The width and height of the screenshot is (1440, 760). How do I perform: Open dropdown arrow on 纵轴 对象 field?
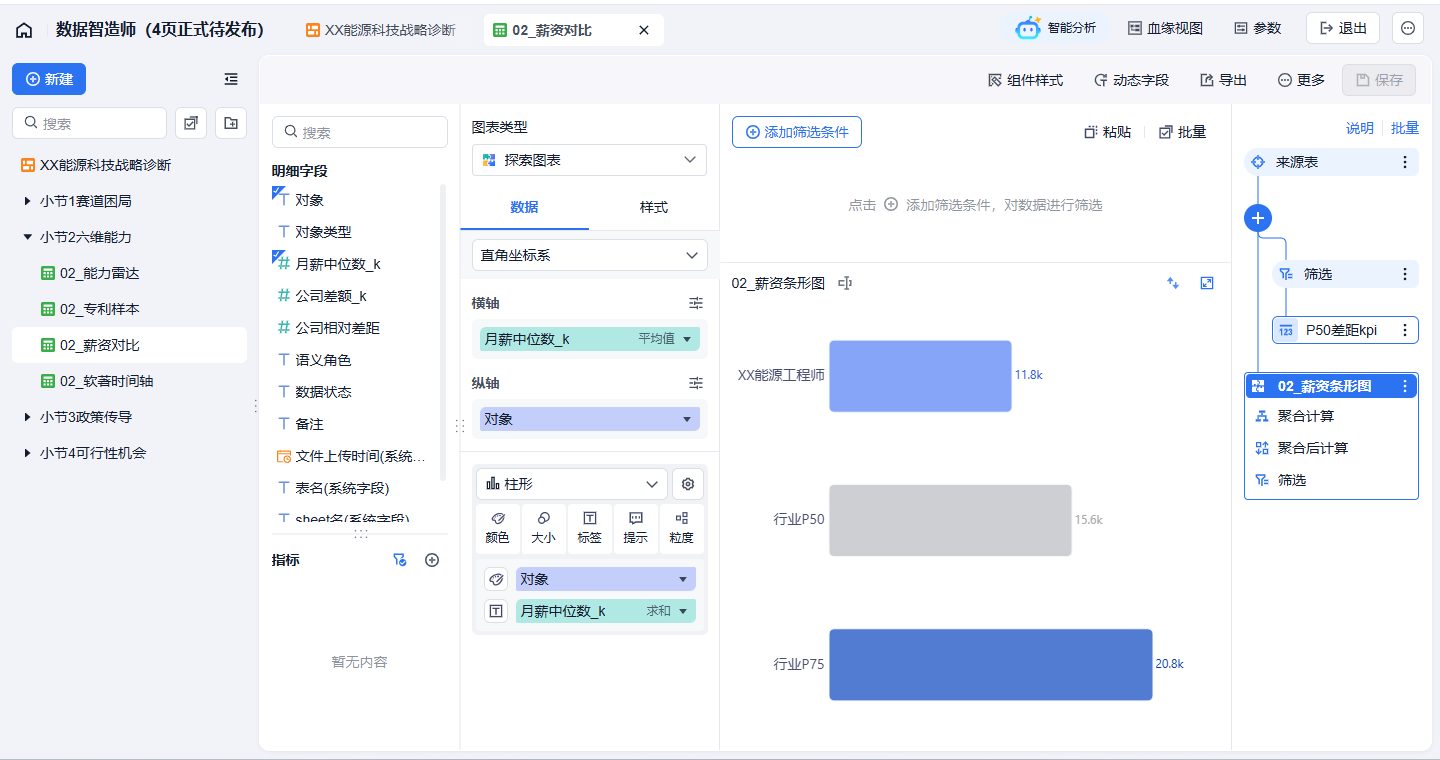point(687,419)
